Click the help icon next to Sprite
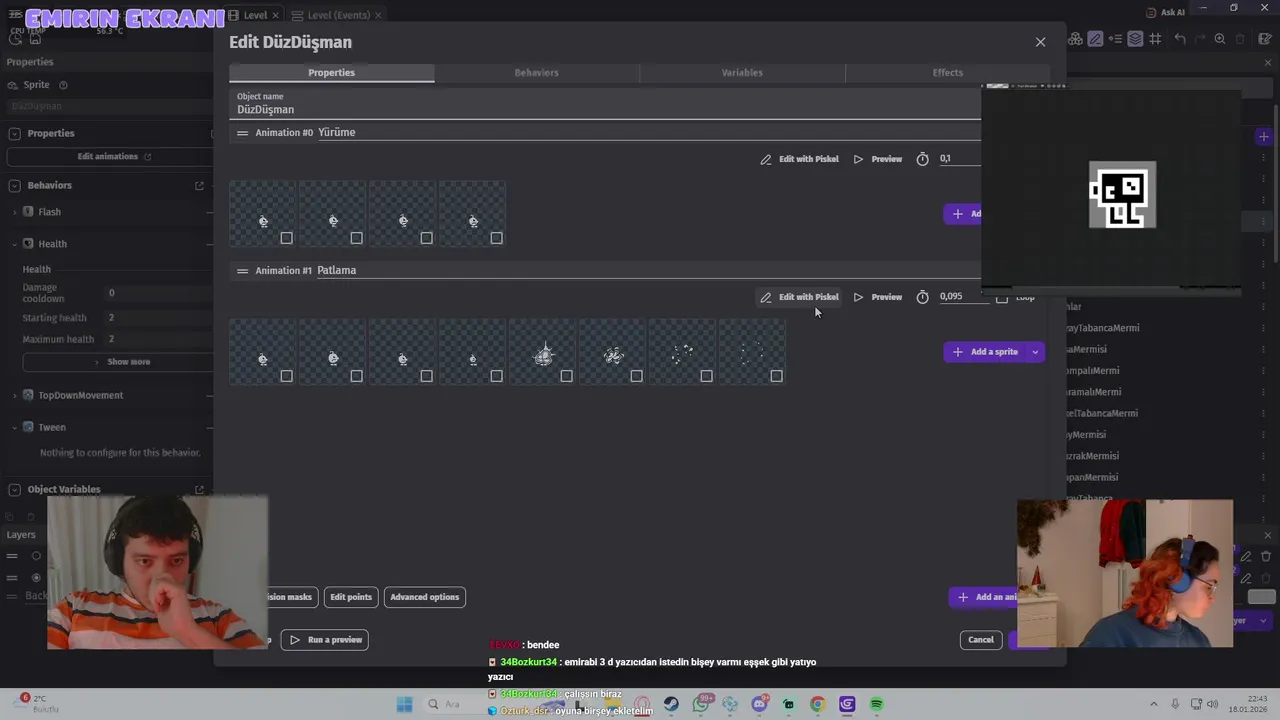 (x=63, y=85)
